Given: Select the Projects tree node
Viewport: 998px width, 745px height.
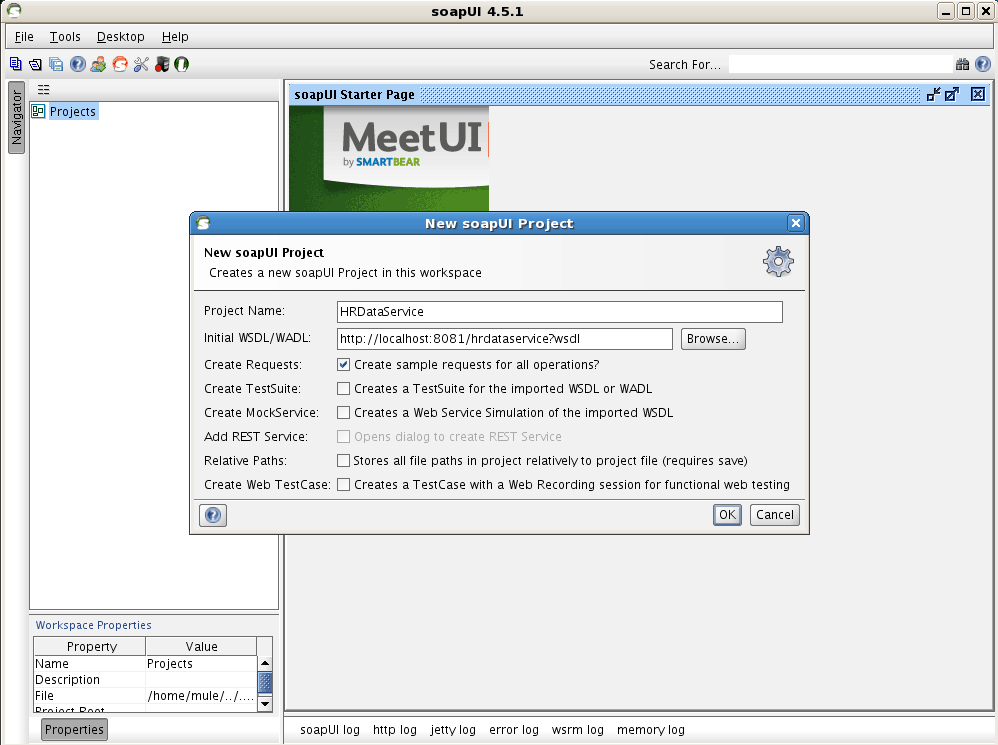Looking at the screenshot, I should 73,111.
